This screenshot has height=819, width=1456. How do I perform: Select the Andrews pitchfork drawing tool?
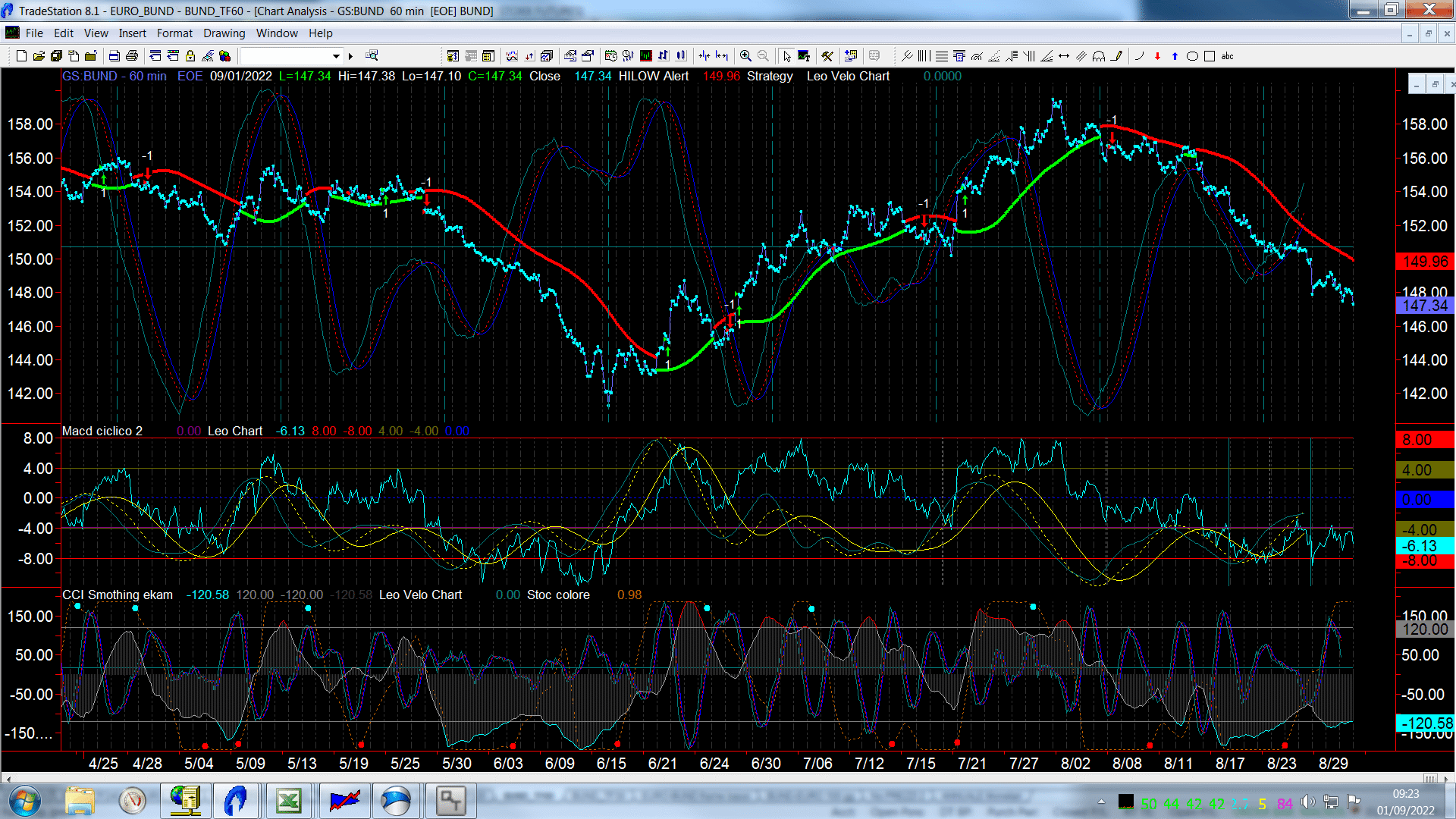point(907,56)
